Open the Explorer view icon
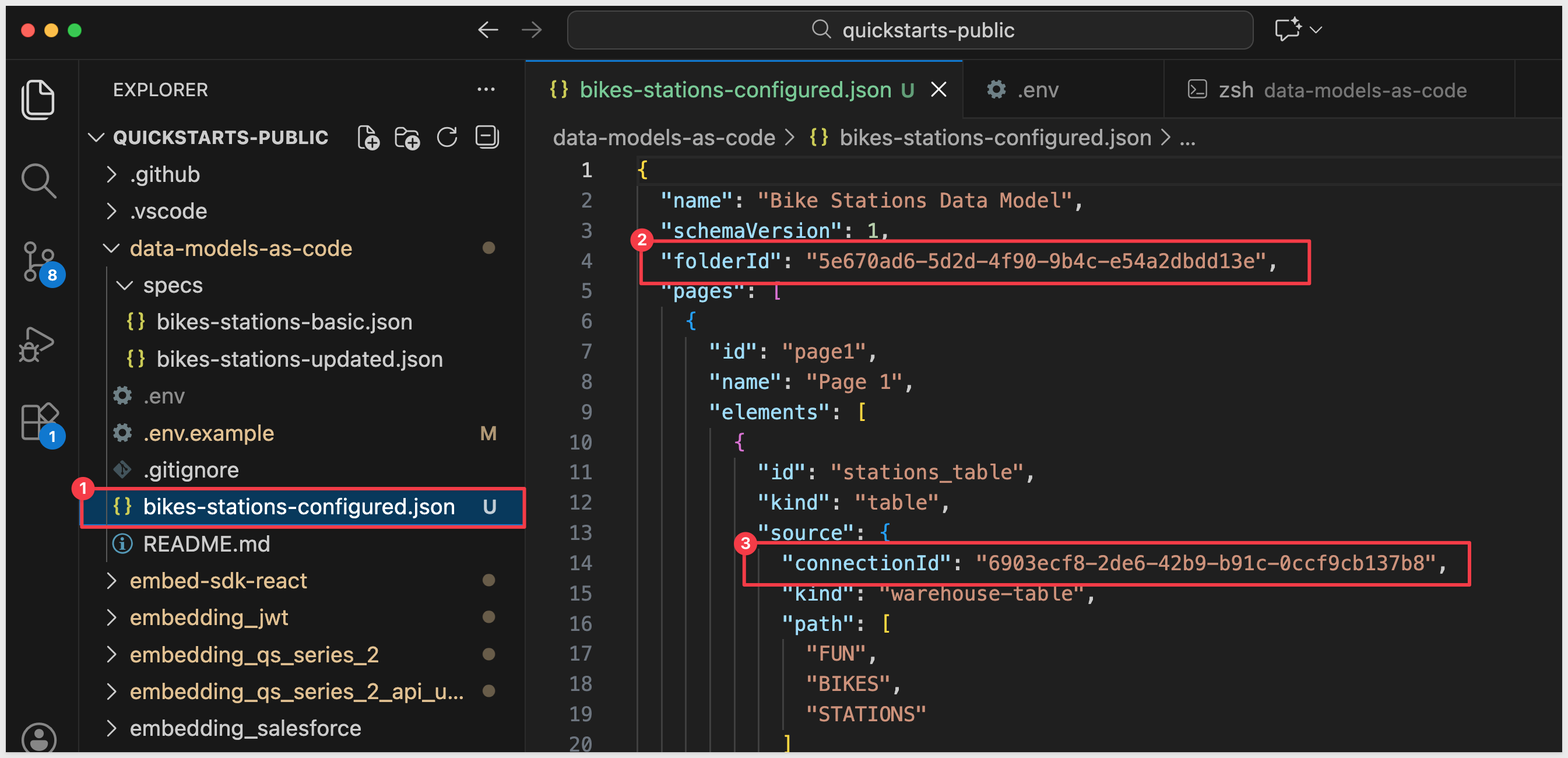 click(38, 99)
